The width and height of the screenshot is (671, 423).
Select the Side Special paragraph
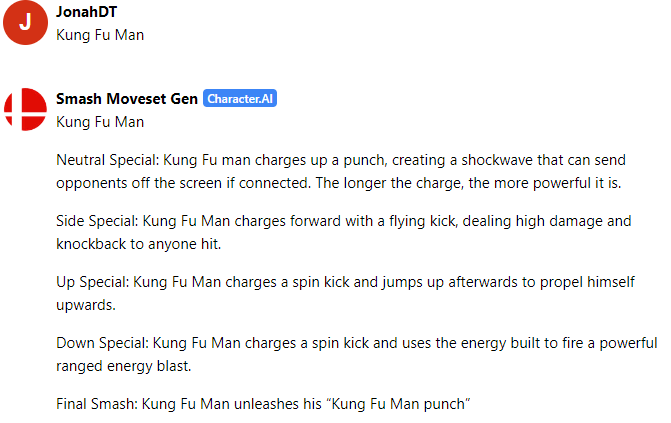[x=344, y=232]
